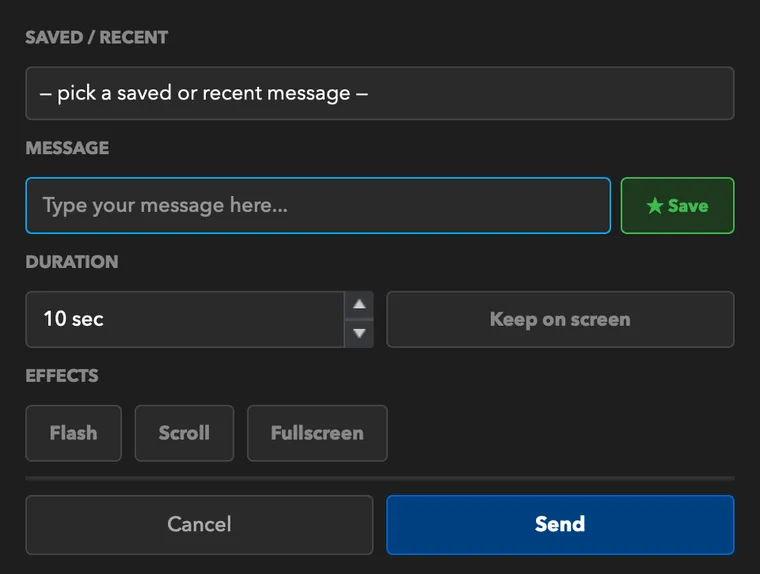This screenshot has width=760, height=574.
Task: Send the message
Action: [x=560, y=525]
